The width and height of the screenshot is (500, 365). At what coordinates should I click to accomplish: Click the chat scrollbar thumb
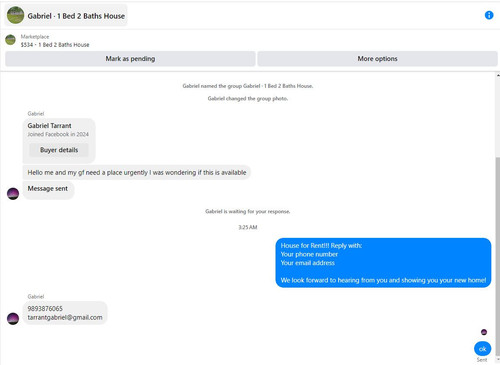click(x=498, y=257)
